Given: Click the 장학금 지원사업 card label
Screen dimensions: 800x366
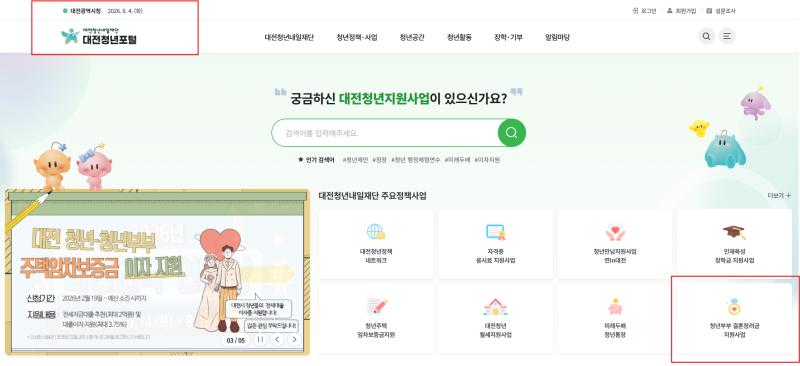Looking at the screenshot, I should coord(735,260).
